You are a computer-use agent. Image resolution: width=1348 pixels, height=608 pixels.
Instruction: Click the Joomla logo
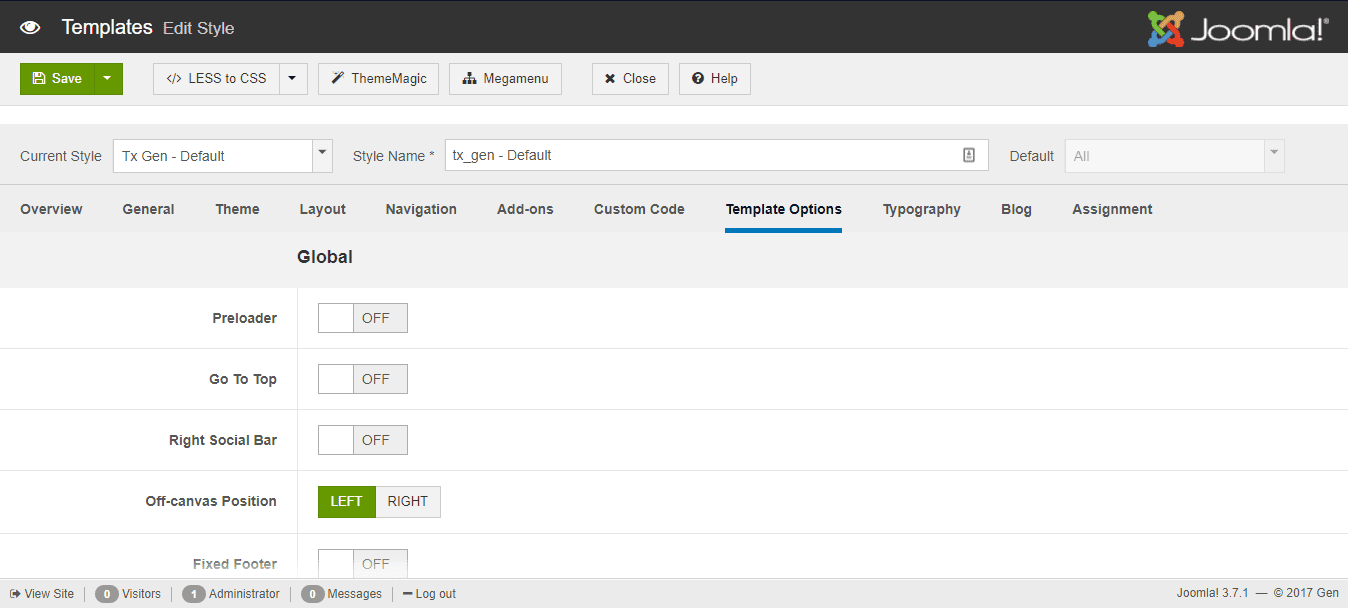[x=1238, y=28]
